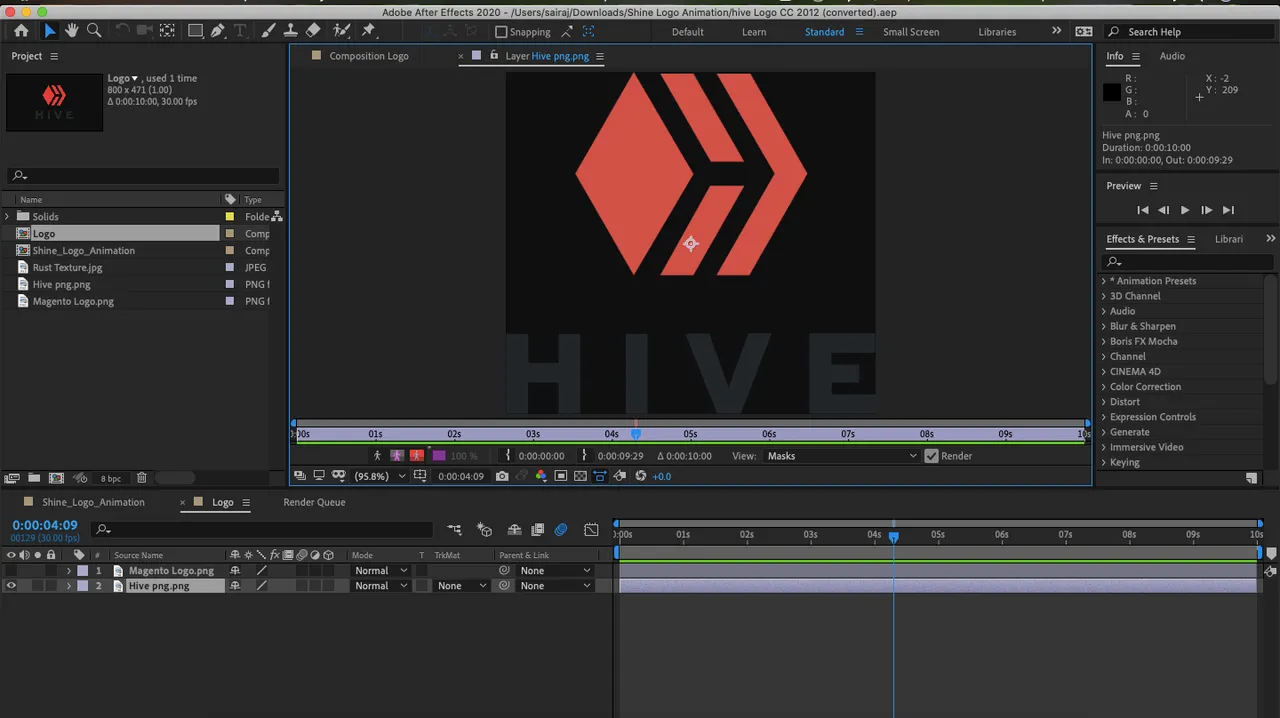
Task: Open the Render Queue tab
Action: [314, 502]
